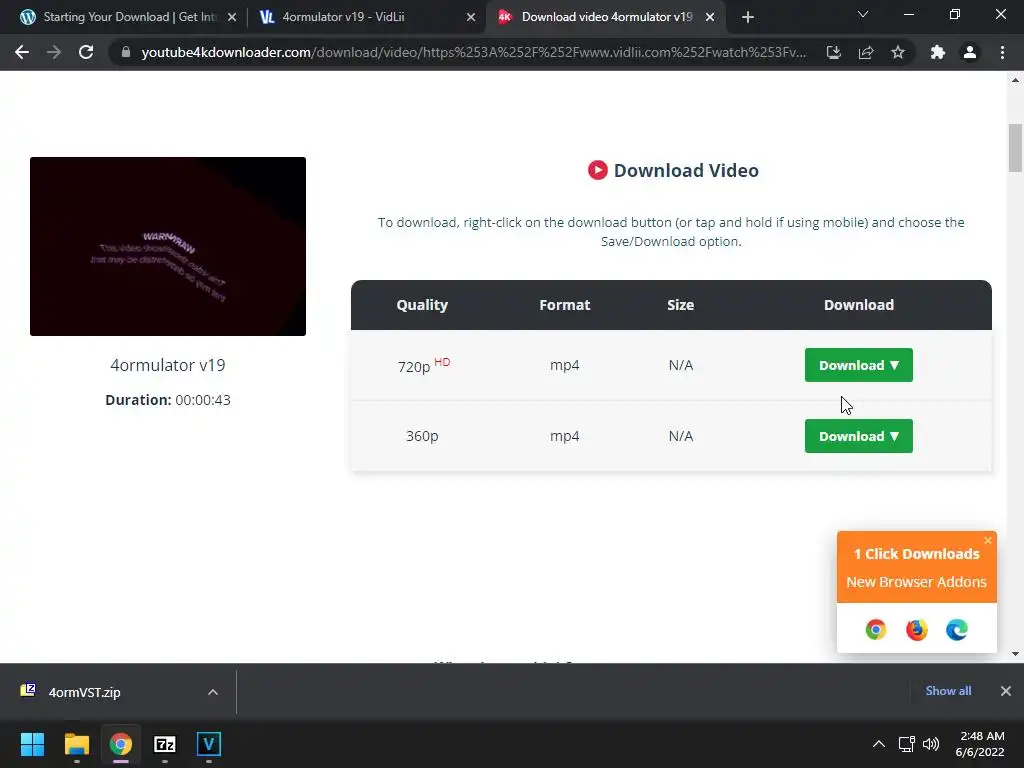Click the share page icon
This screenshot has width=1024, height=768.
866,52
